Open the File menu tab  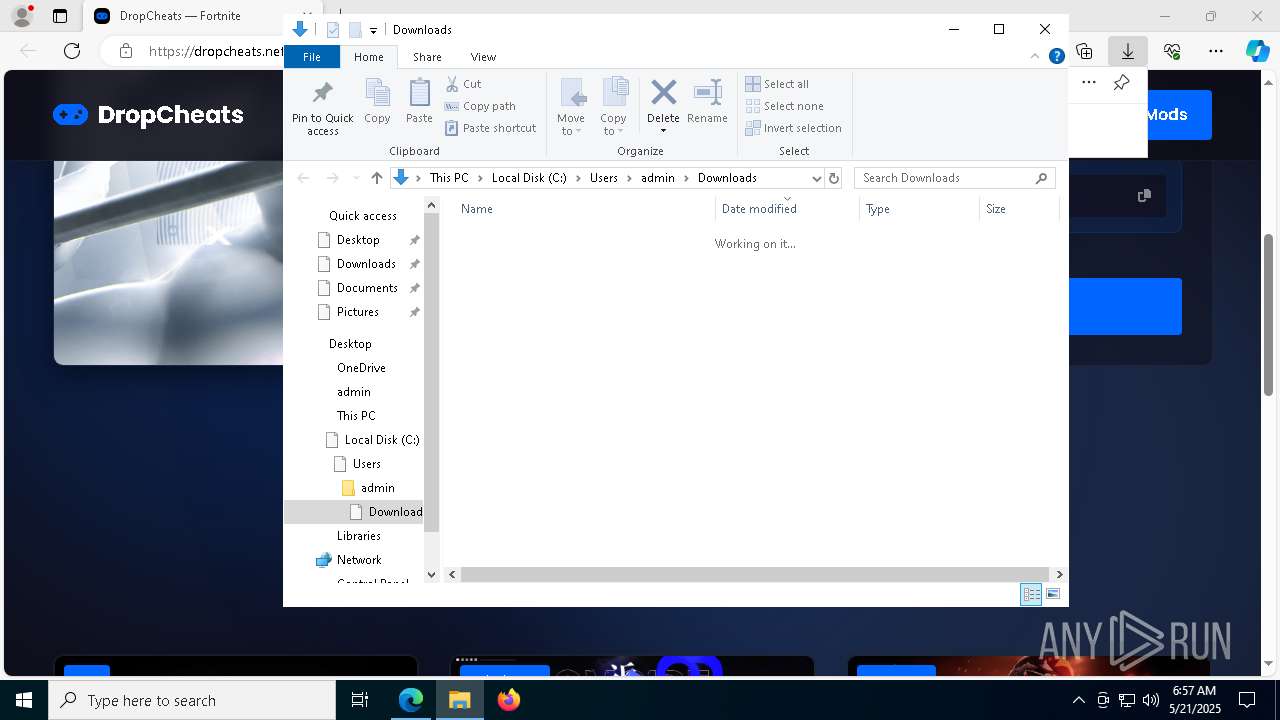pos(312,57)
